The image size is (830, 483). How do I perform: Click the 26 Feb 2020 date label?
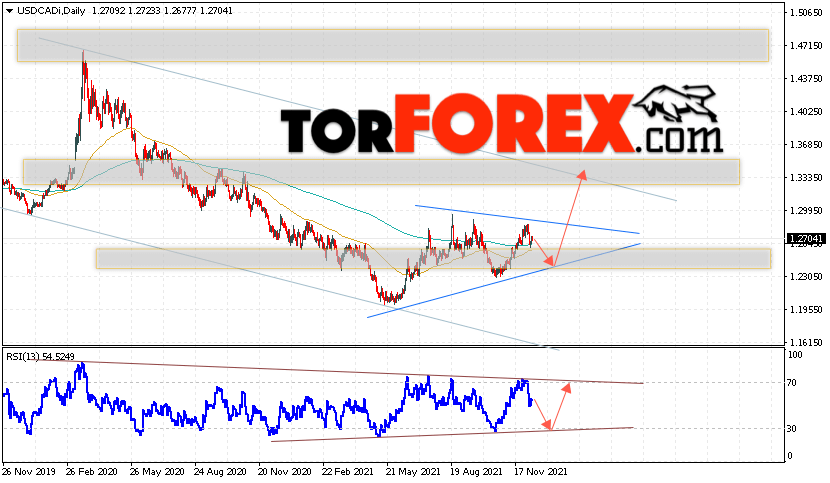coord(92,471)
